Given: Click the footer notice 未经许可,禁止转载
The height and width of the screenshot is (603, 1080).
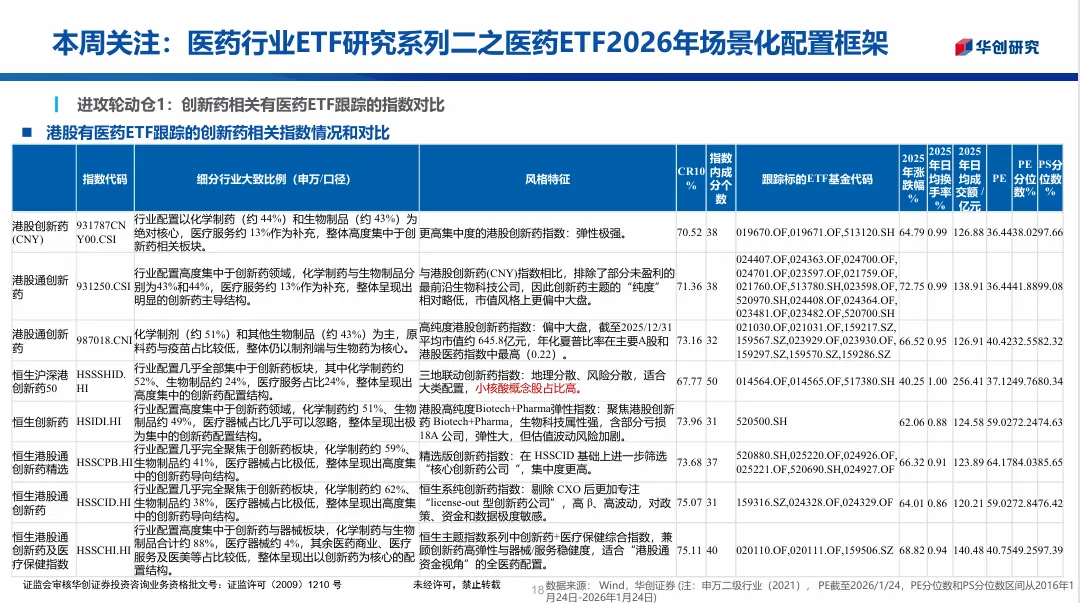Looking at the screenshot, I should point(457,584).
